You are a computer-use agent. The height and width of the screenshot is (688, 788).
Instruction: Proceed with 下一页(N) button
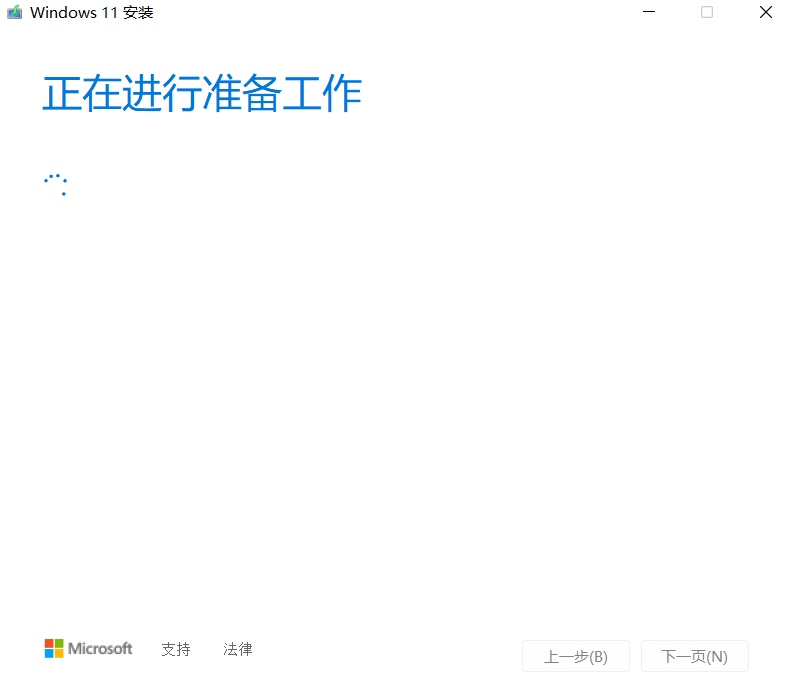pyautogui.click(x=695, y=656)
